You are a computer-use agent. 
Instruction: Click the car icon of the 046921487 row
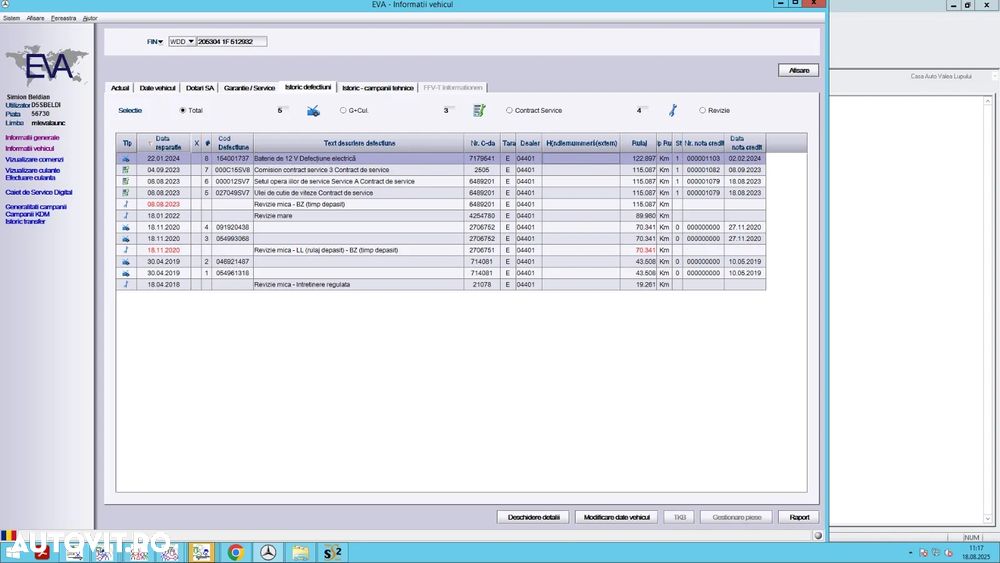(126, 261)
